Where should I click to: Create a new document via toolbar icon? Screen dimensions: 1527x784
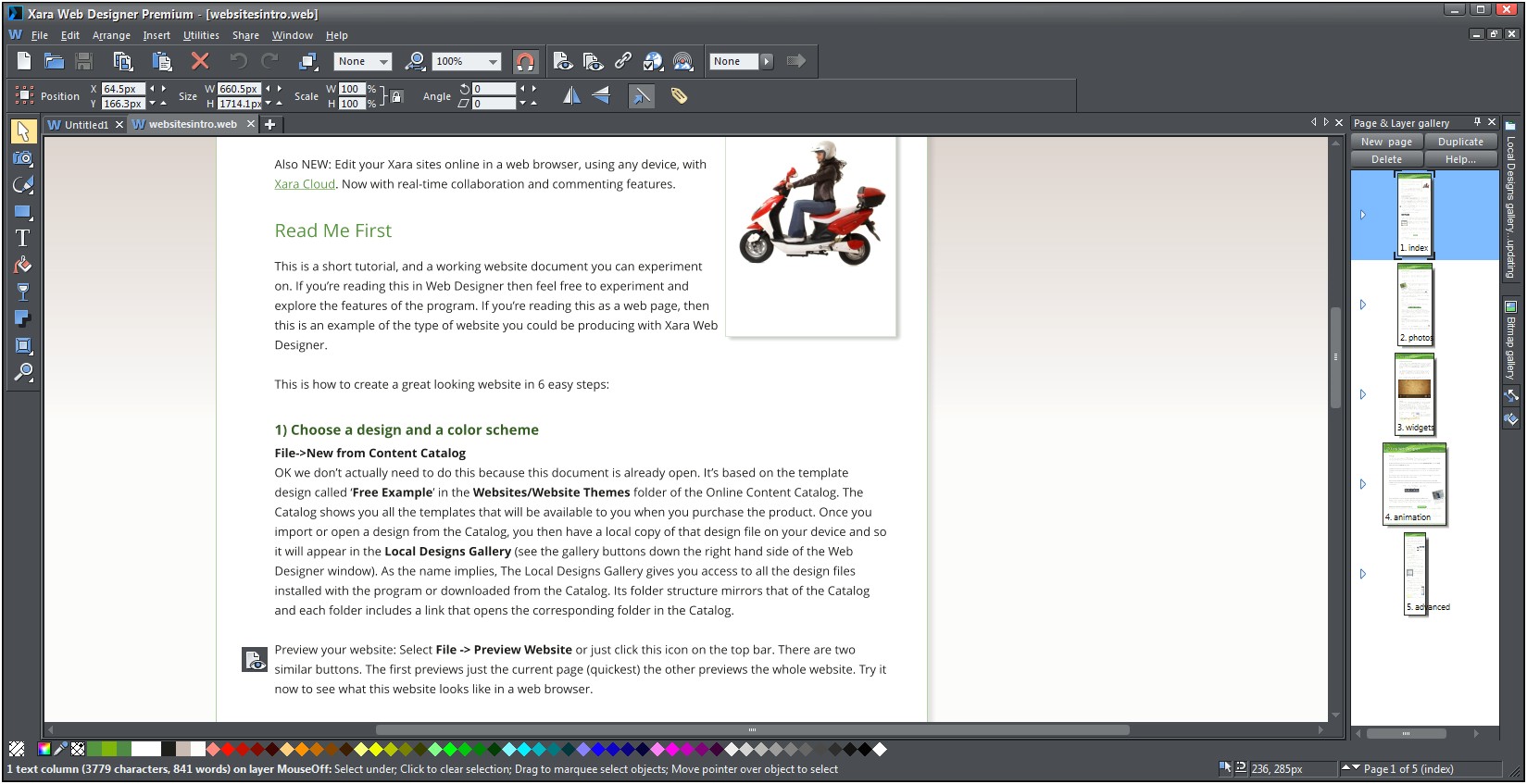[x=24, y=61]
